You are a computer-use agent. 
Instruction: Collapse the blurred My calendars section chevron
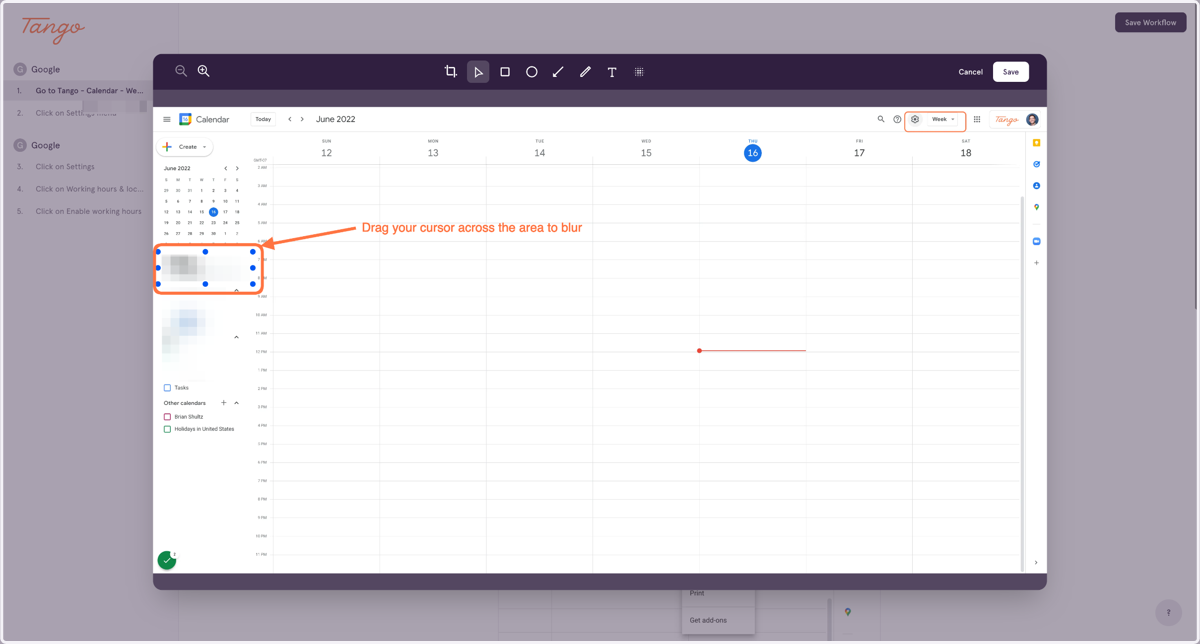237,338
